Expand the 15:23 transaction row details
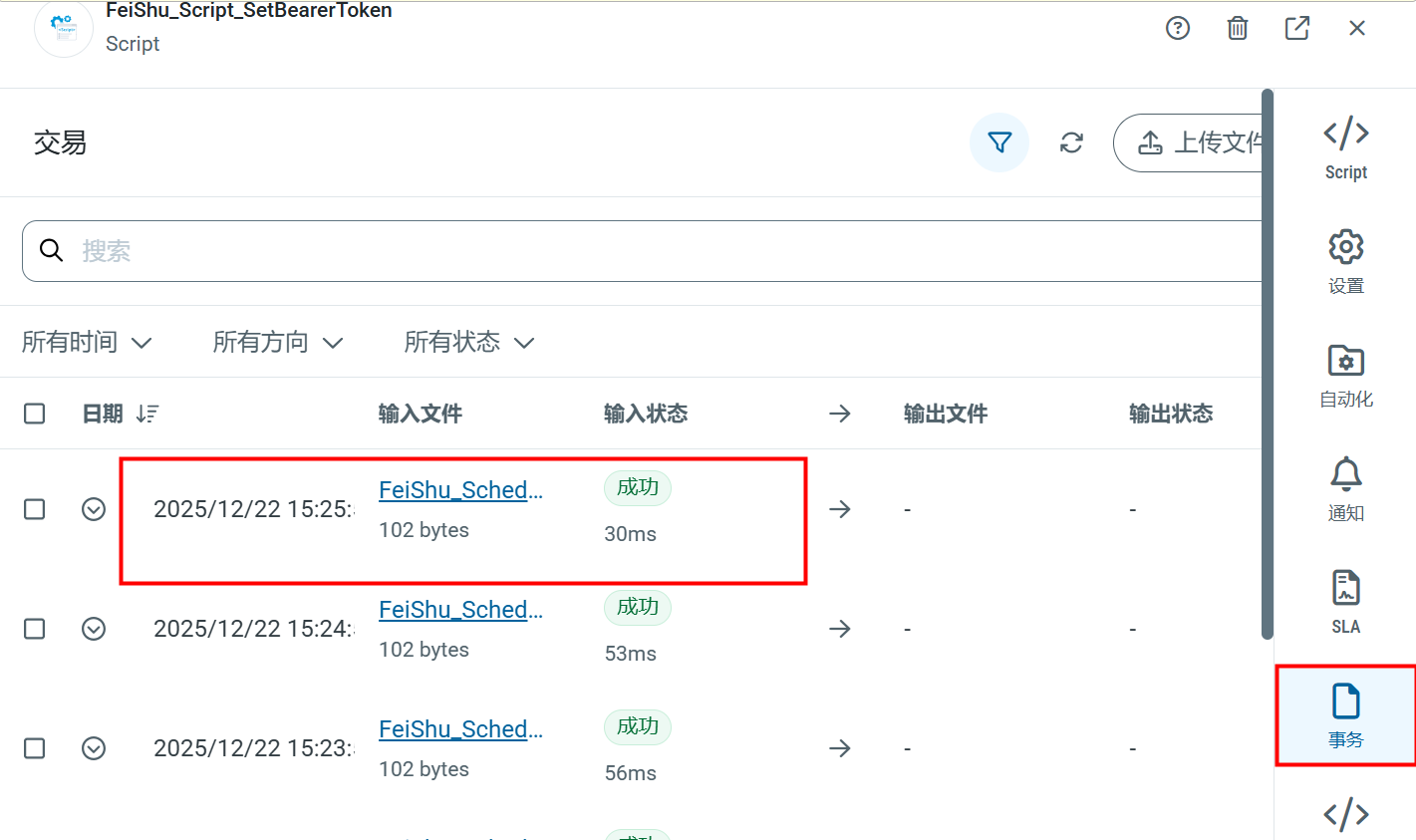1416x840 pixels. click(x=94, y=748)
